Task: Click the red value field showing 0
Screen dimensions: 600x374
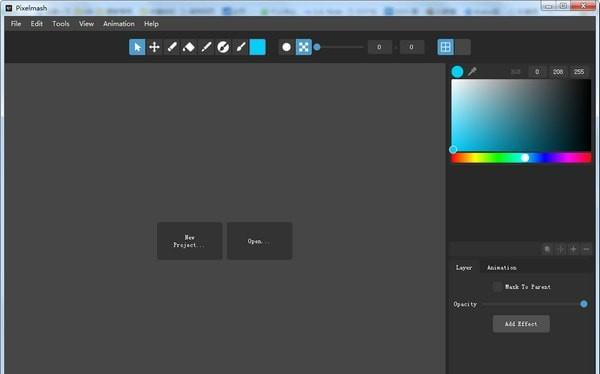Action: tap(537, 72)
